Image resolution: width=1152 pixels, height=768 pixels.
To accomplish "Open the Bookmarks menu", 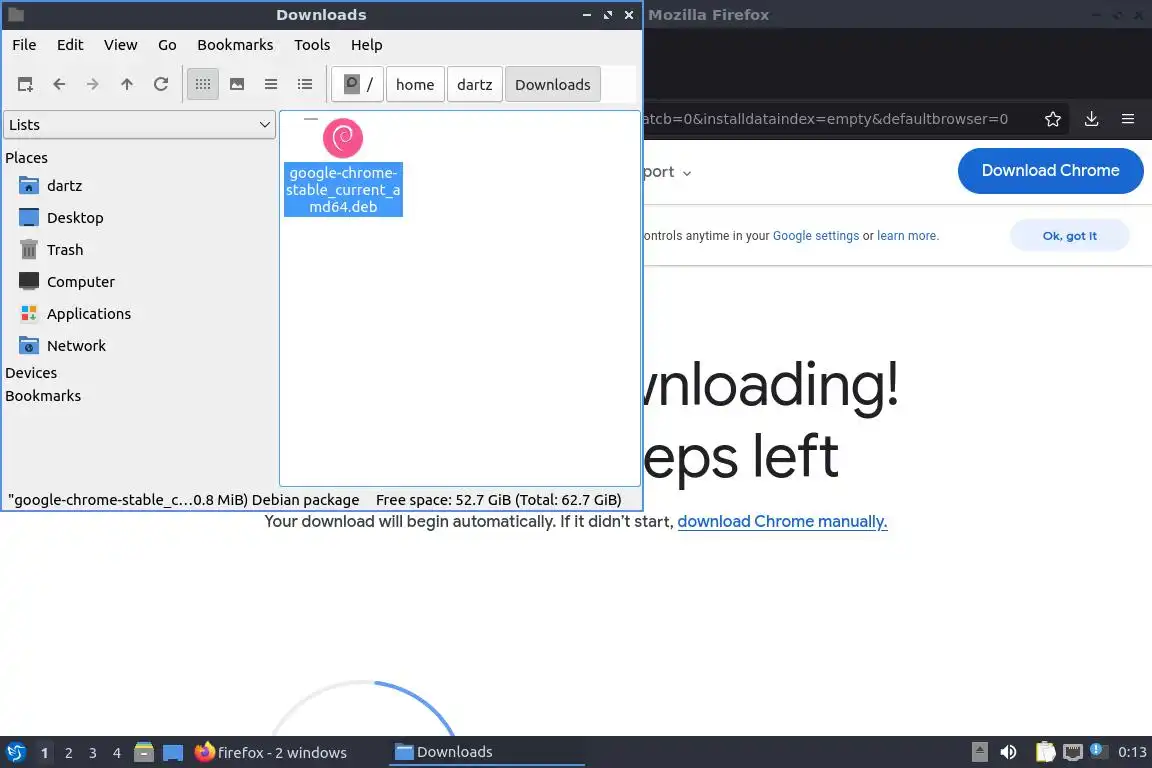I will pyautogui.click(x=235, y=45).
